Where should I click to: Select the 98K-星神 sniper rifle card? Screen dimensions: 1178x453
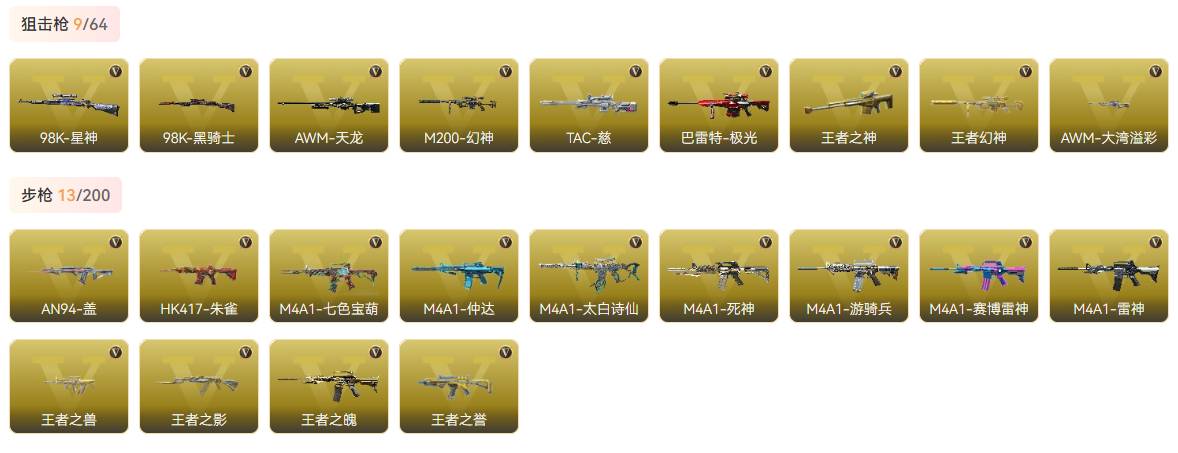pos(69,105)
